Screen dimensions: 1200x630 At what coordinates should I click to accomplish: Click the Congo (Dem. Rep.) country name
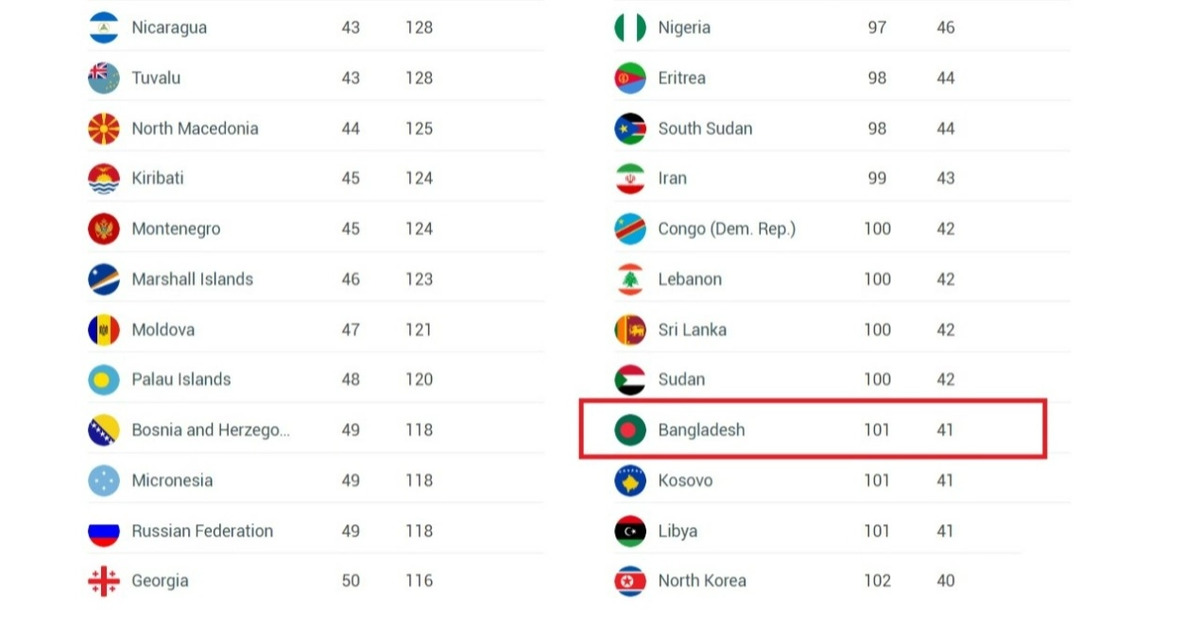727,229
